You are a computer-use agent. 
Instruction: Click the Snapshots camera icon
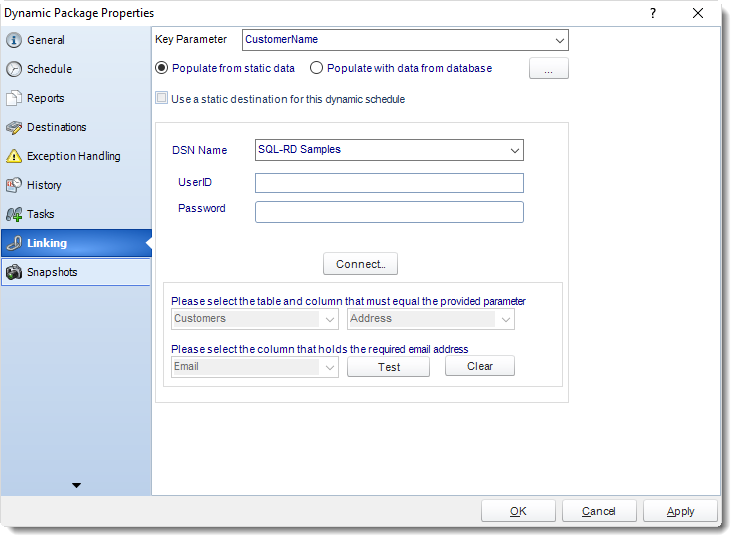pos(14,272)
